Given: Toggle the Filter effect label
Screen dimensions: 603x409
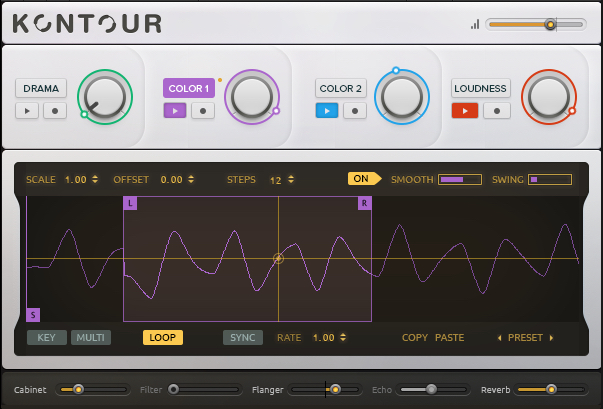Looking at the screenshot, I should 151,390.
